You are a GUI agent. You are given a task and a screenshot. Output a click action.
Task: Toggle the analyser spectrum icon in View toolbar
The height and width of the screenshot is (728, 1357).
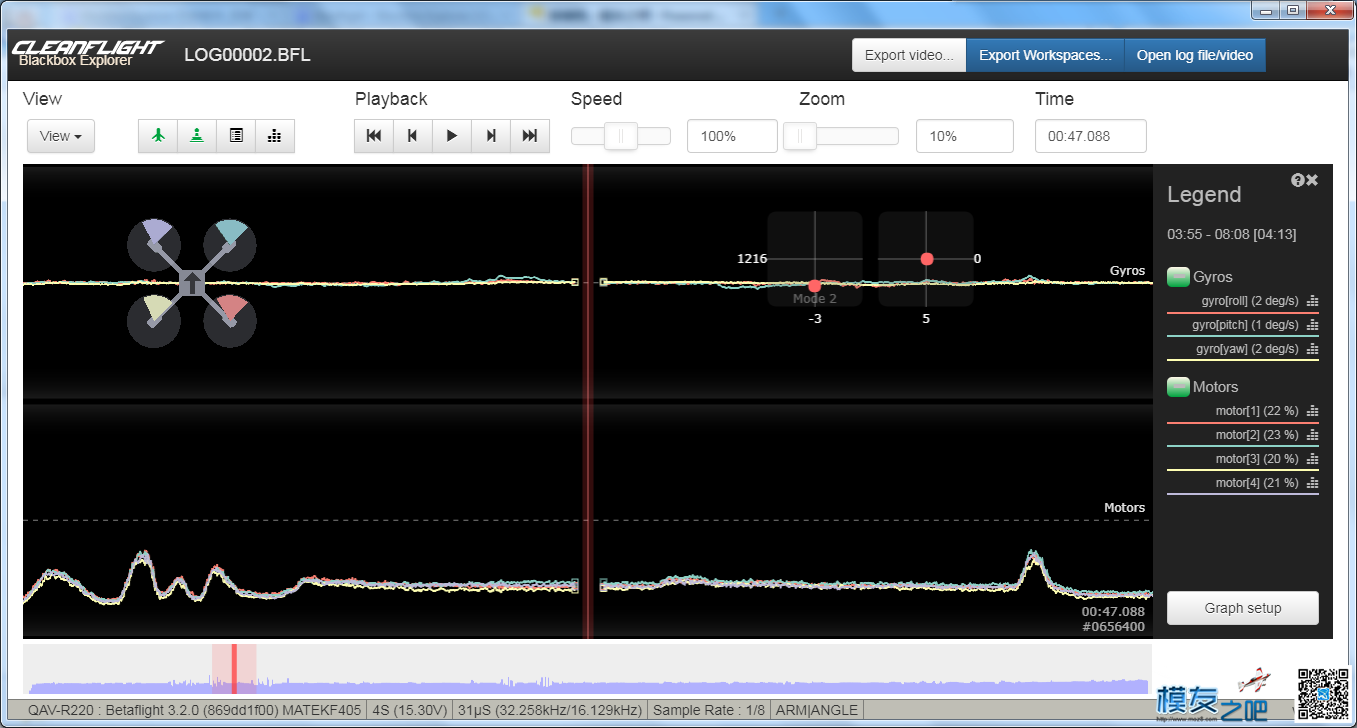pyautogui.click(x=275, y=136)
